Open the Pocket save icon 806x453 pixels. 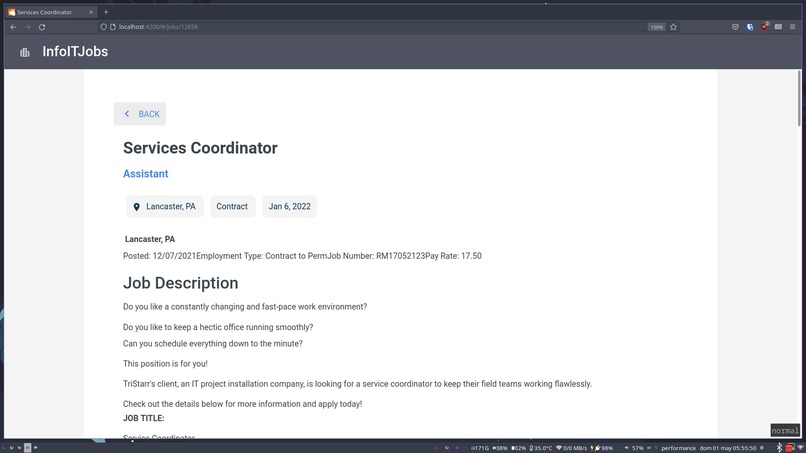[x=736, y=27]
